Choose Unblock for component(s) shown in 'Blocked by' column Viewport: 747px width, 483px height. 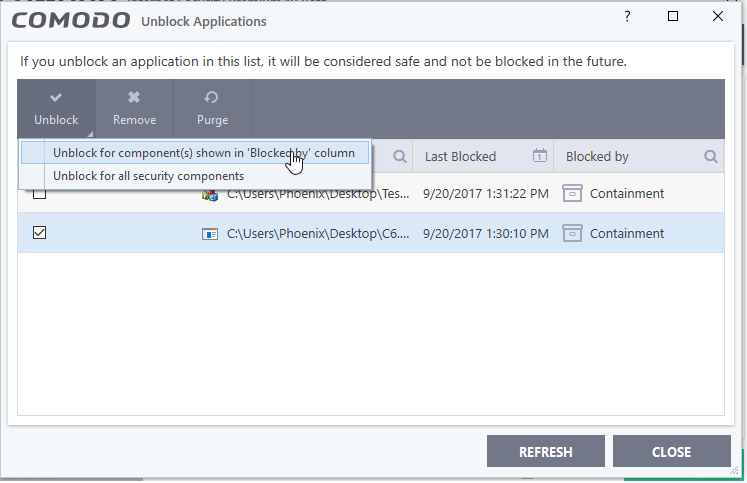point(203,153)
